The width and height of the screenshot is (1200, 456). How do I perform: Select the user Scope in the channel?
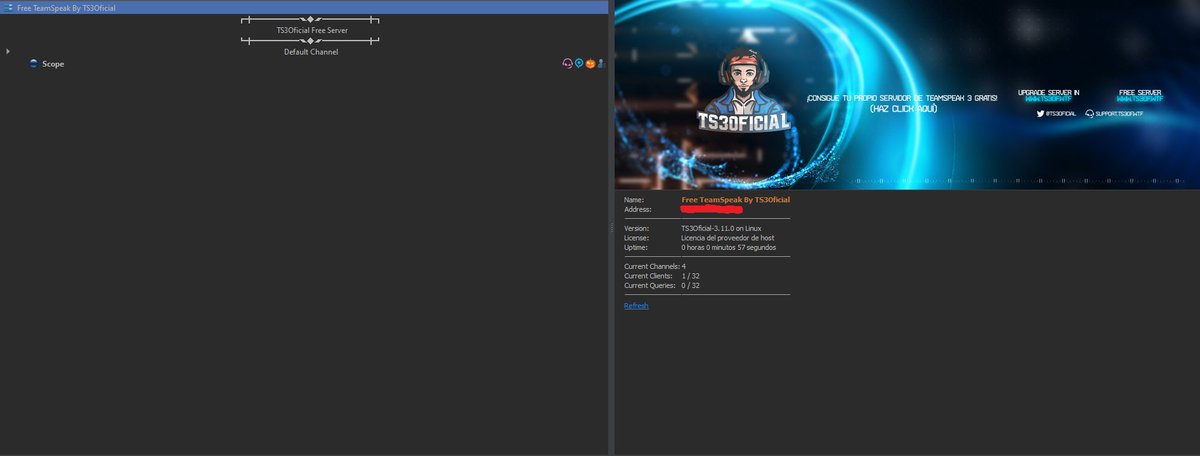tap(53, 64)
